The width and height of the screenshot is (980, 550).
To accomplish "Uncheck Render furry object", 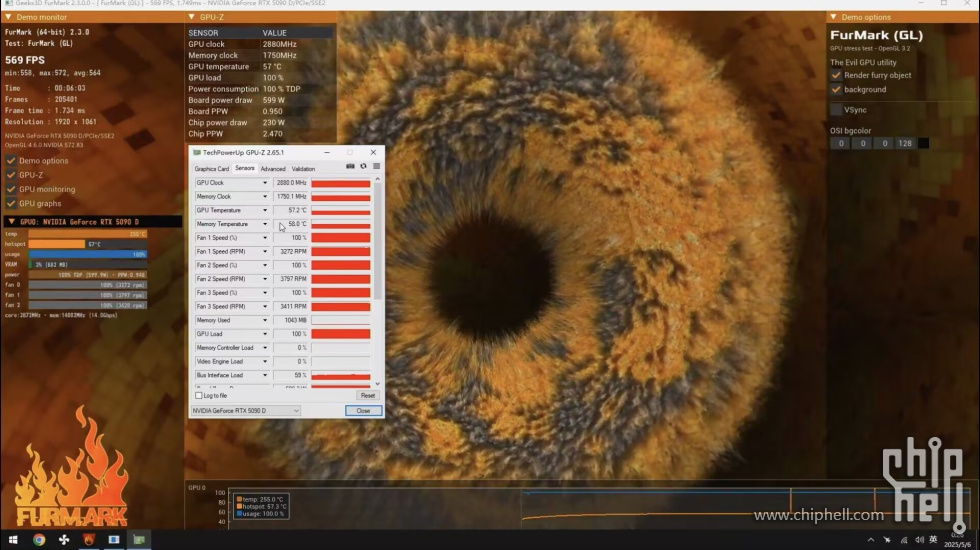I will pyautogui.click(x=836, y=75).
